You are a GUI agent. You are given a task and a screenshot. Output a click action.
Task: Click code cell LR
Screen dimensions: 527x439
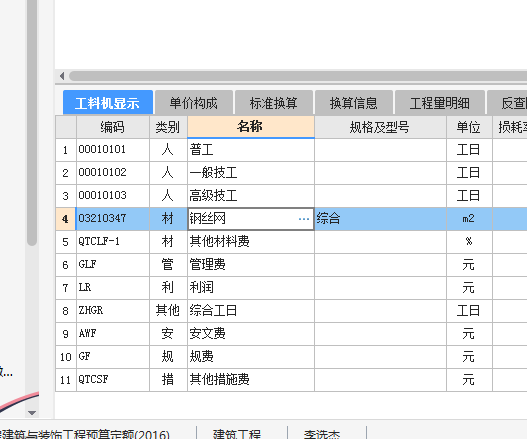pos(113,288)
